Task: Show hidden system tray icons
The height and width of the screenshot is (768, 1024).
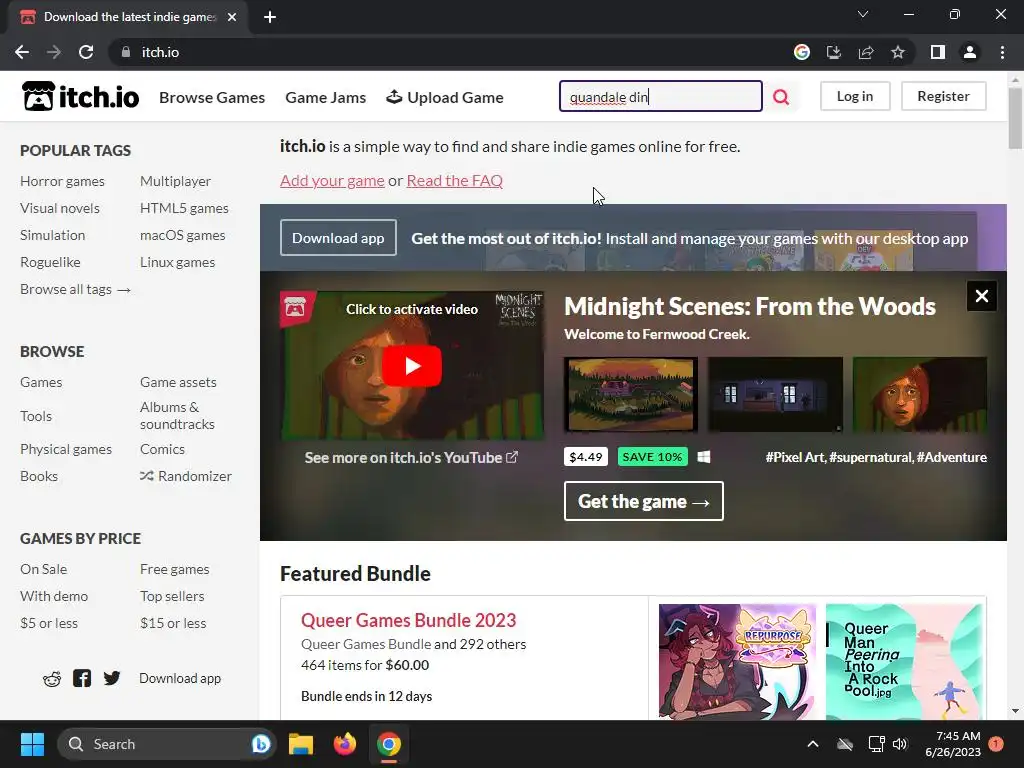Action: pyautogui.click(x=813, y=744)
